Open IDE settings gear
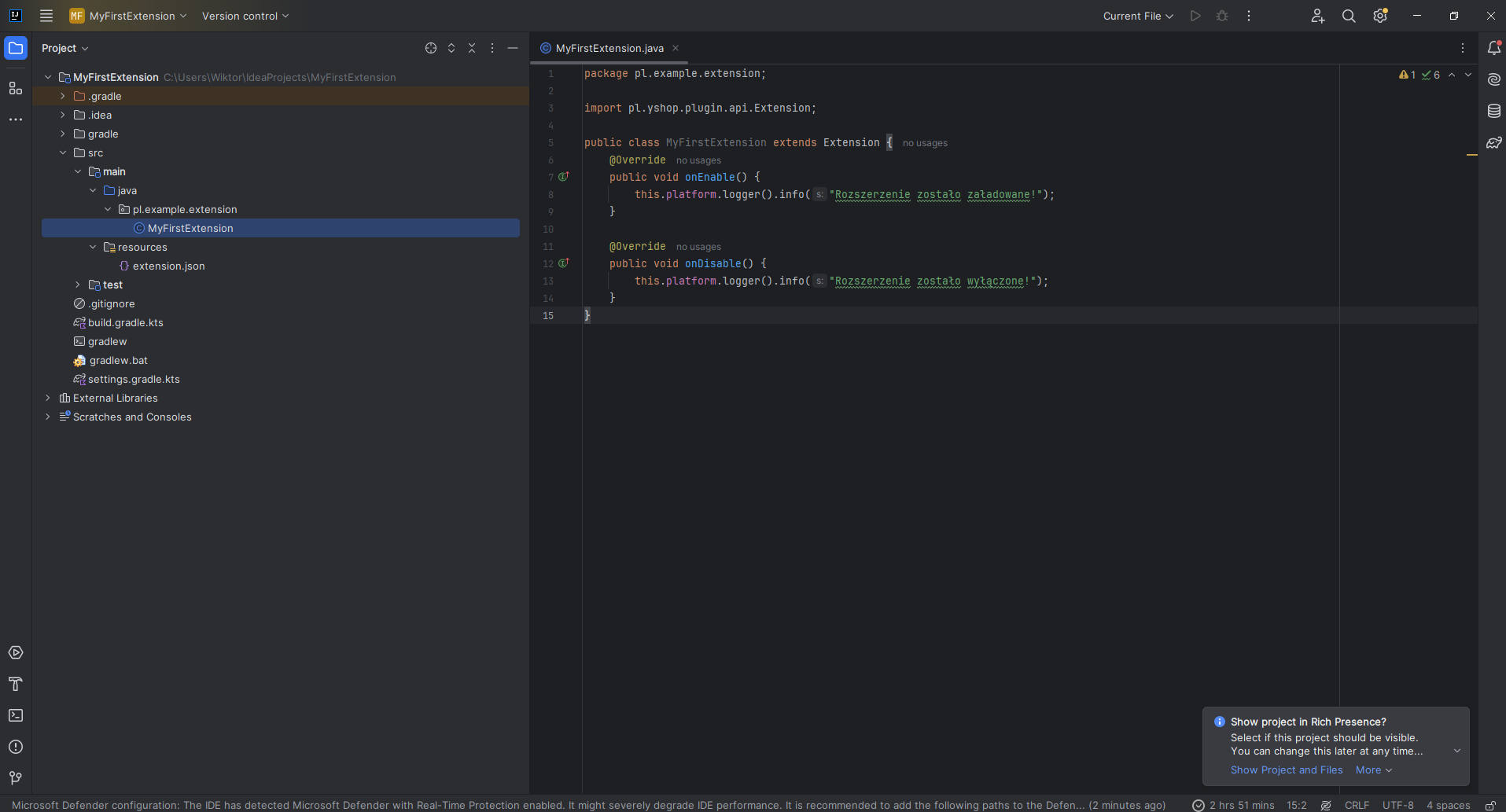The height and width of the screenshot is (812, 1506). (x=1380, y=16)
